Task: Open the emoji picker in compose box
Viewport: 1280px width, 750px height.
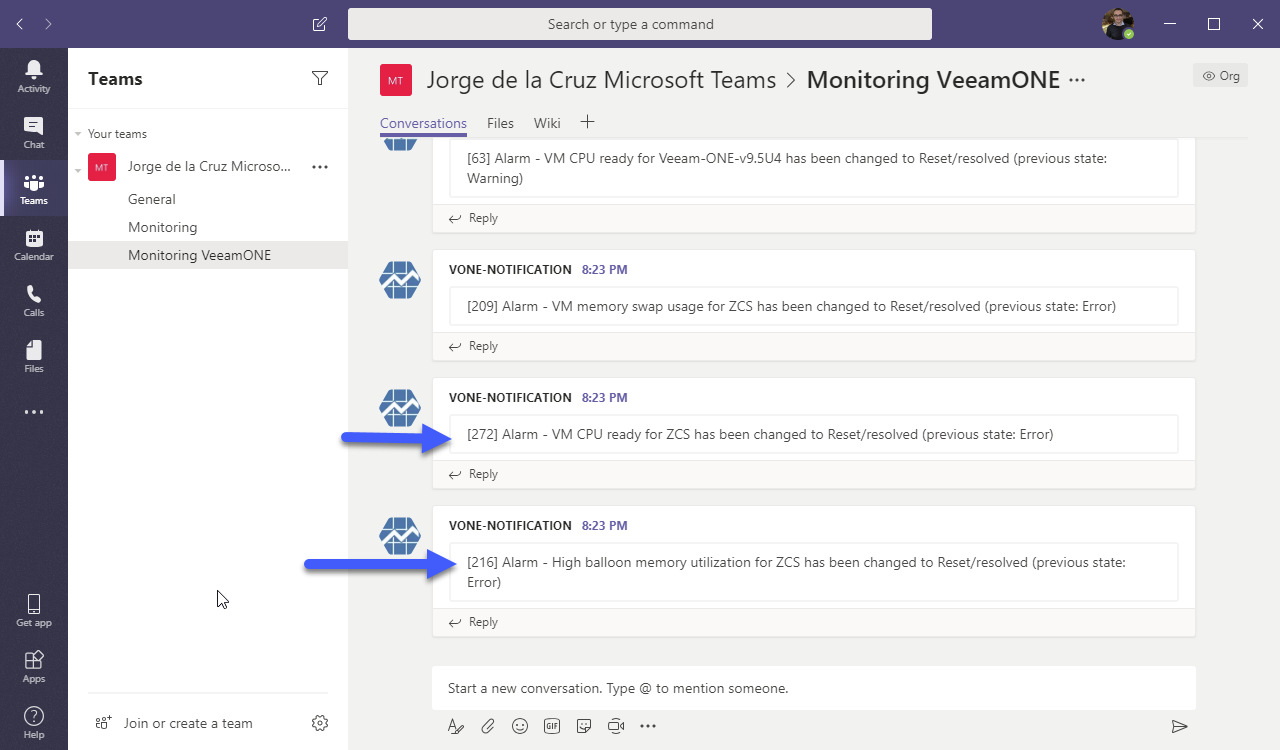Action: click(520, 726)
